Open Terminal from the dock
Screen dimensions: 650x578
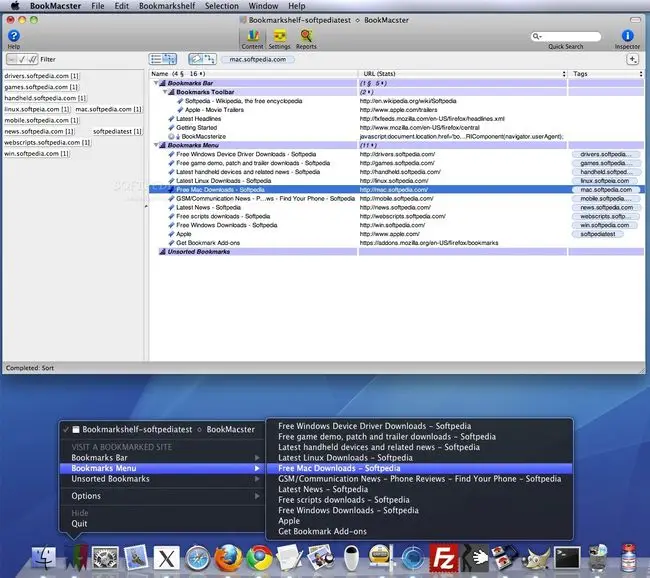click(x=567, y=558)
